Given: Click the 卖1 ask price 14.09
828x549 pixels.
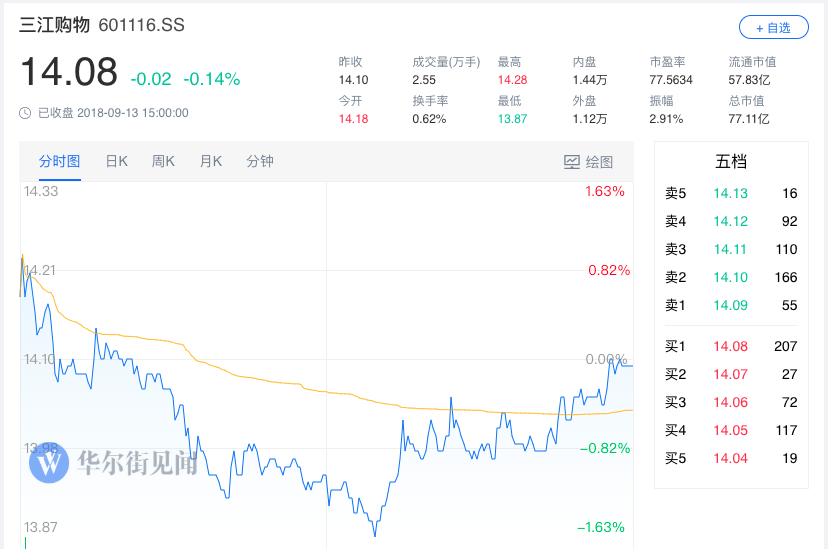Looking at the screenshot, I should [730, 305].
